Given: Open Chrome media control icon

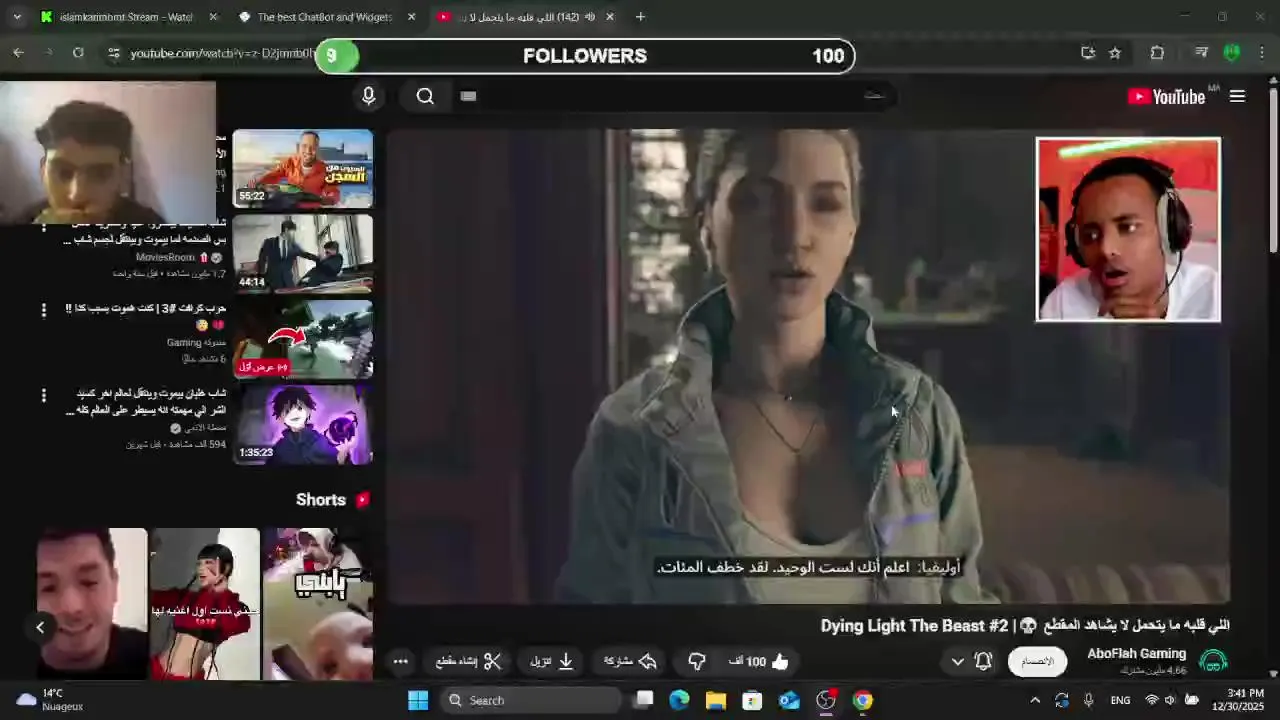Looking at the screenshot, I should pyautogui.click(x=1202, y=53).
